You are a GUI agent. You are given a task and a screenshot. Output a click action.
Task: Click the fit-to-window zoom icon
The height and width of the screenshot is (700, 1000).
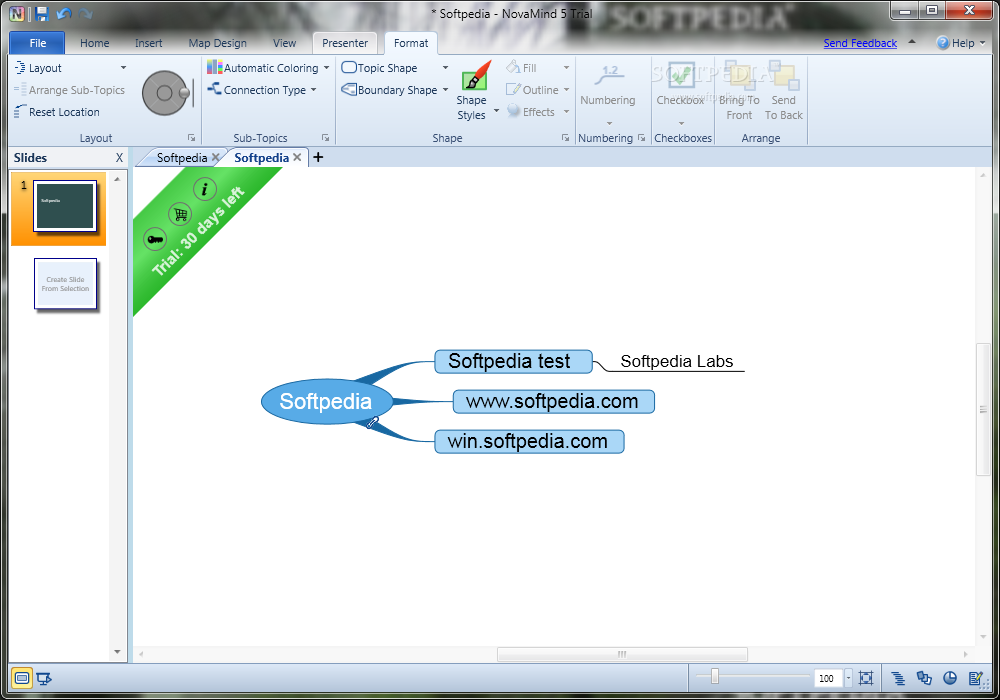[865, 678]
